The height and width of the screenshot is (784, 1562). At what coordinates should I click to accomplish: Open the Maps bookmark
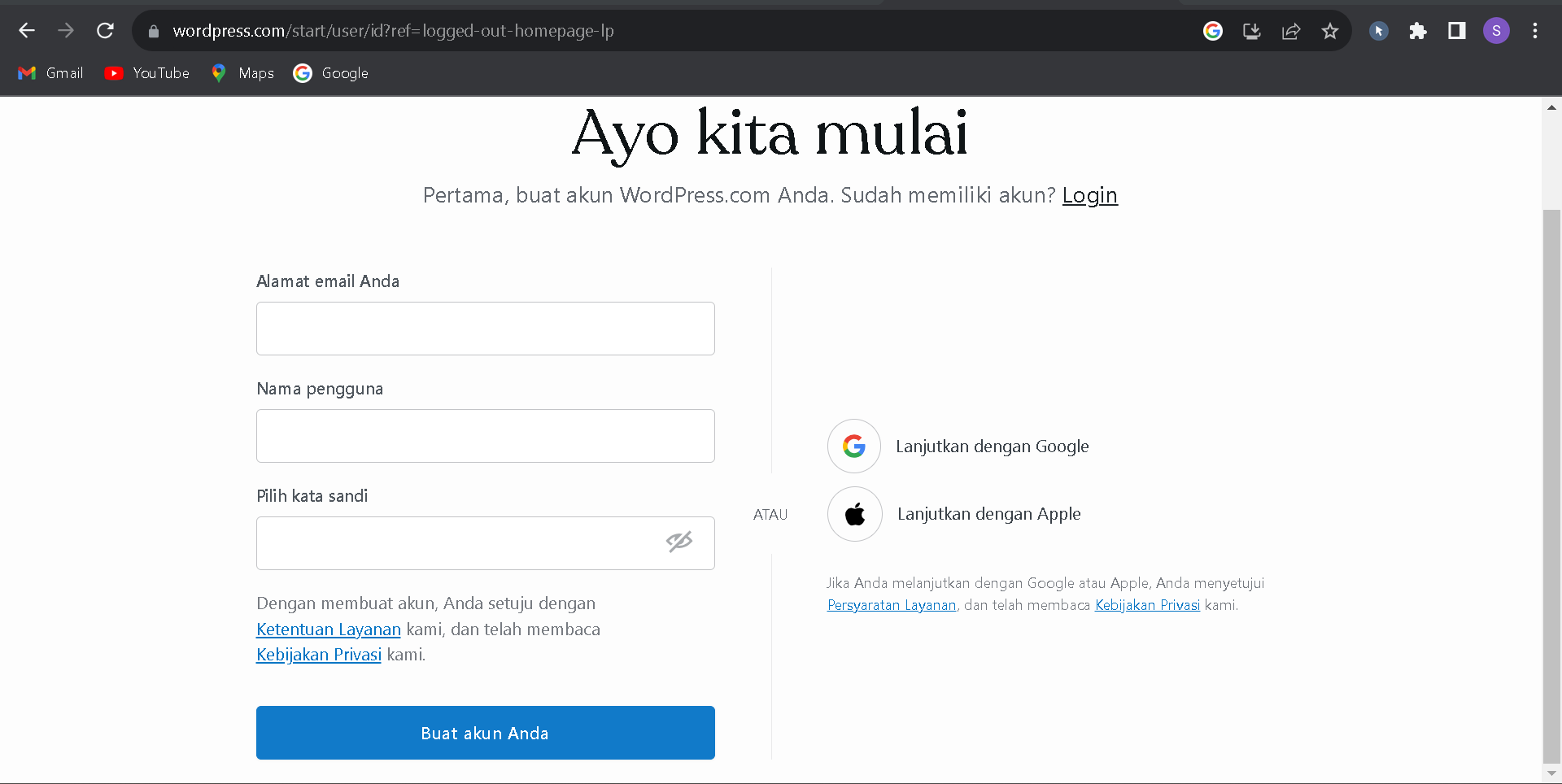click(x=242, y=73)
